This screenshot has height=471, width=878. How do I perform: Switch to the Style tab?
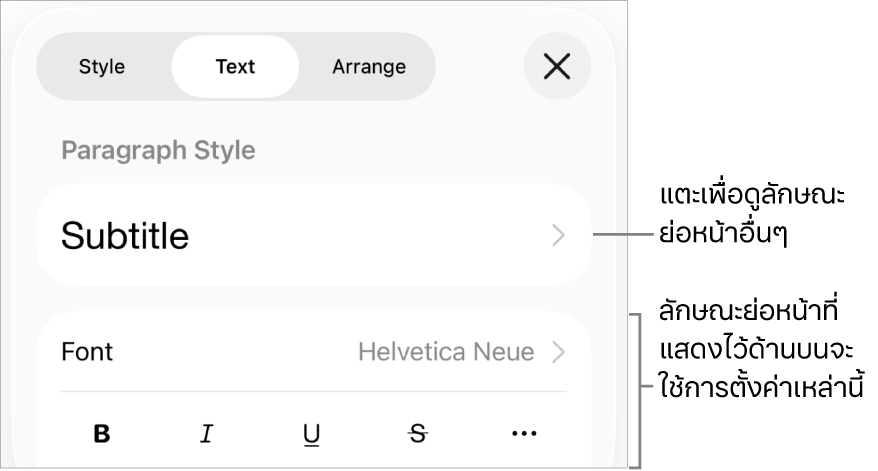(102, 67)
